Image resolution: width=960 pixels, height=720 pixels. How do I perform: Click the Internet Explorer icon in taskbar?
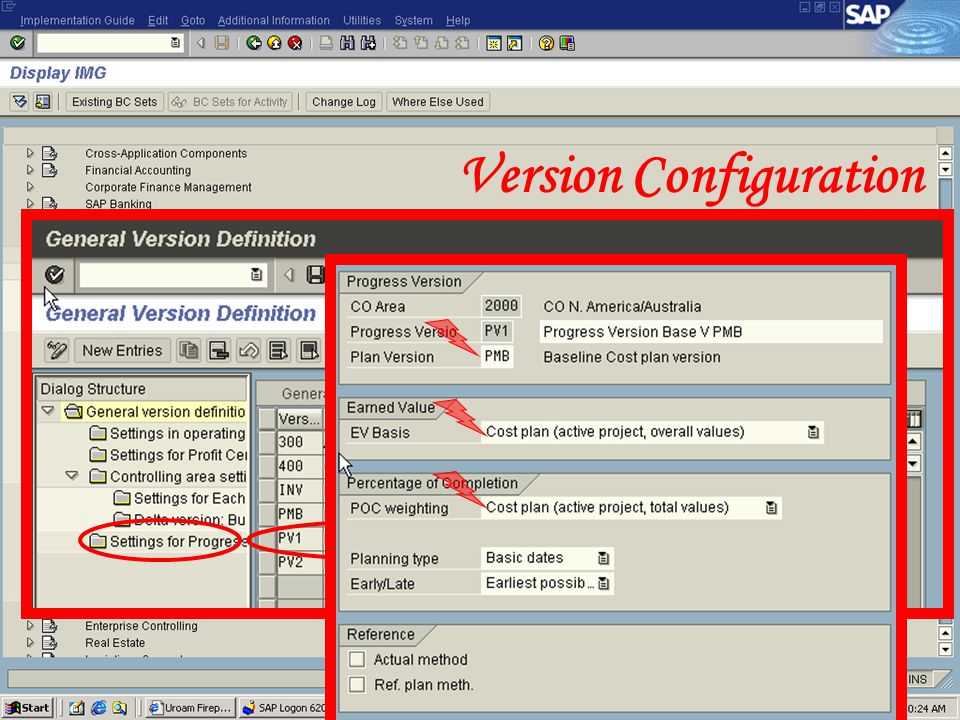(x=99, y=708)
